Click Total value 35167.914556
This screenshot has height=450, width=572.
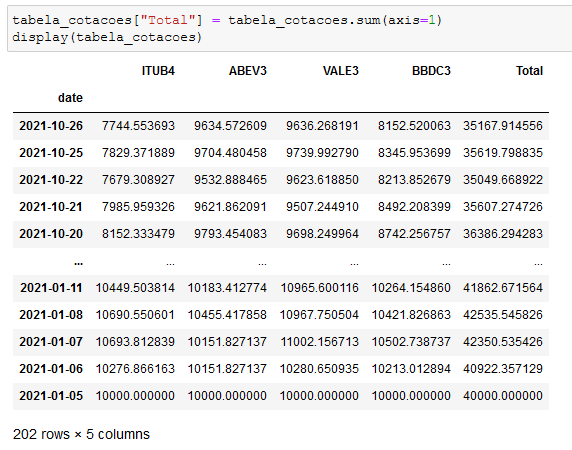(x=503, y=126)
